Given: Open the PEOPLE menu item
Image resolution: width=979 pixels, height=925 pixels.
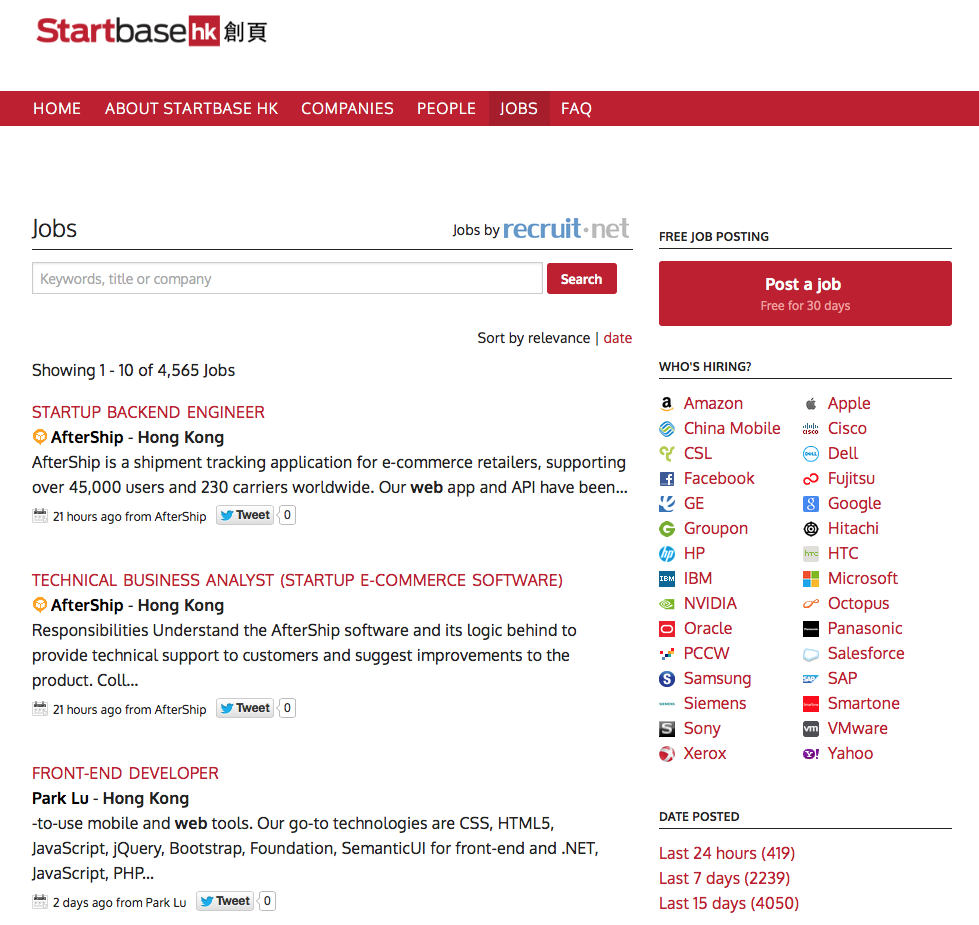Looking at the screenshot, I should (446, 109).
